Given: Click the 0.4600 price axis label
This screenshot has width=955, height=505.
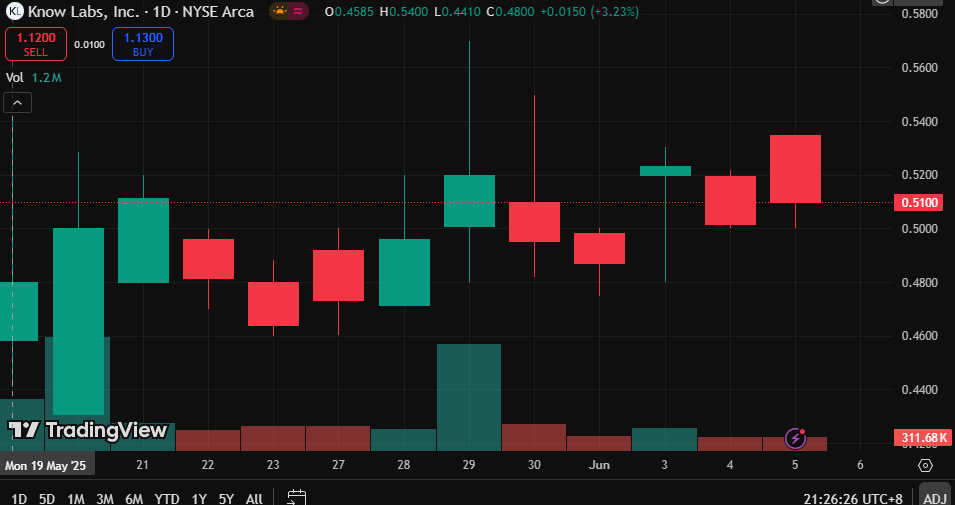Looking at the screenshot, I should (x=919, y=336).
